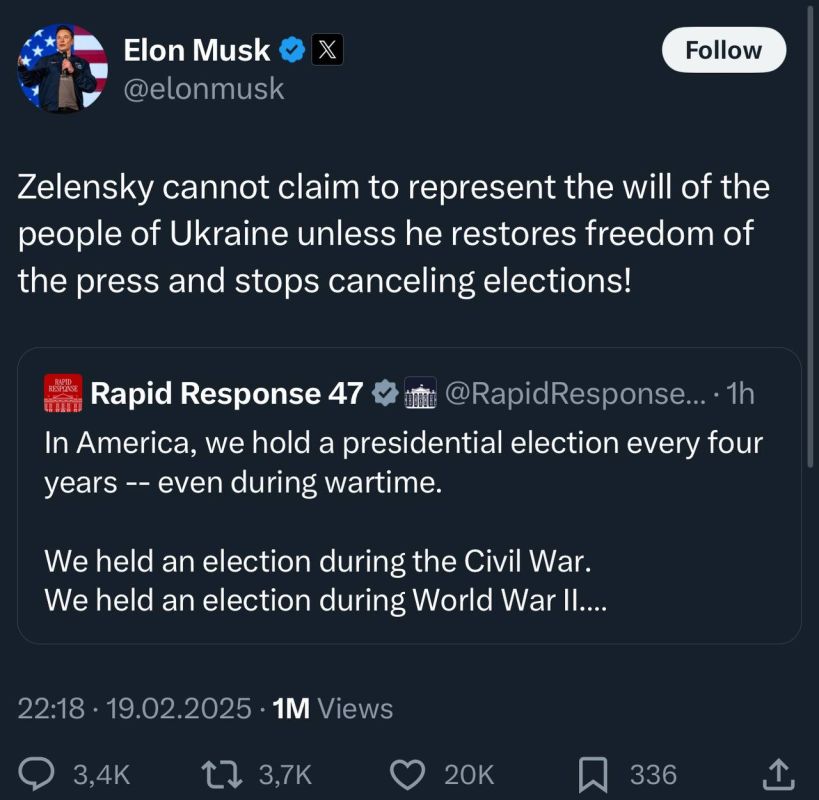Share the post via upload icon

778,774
